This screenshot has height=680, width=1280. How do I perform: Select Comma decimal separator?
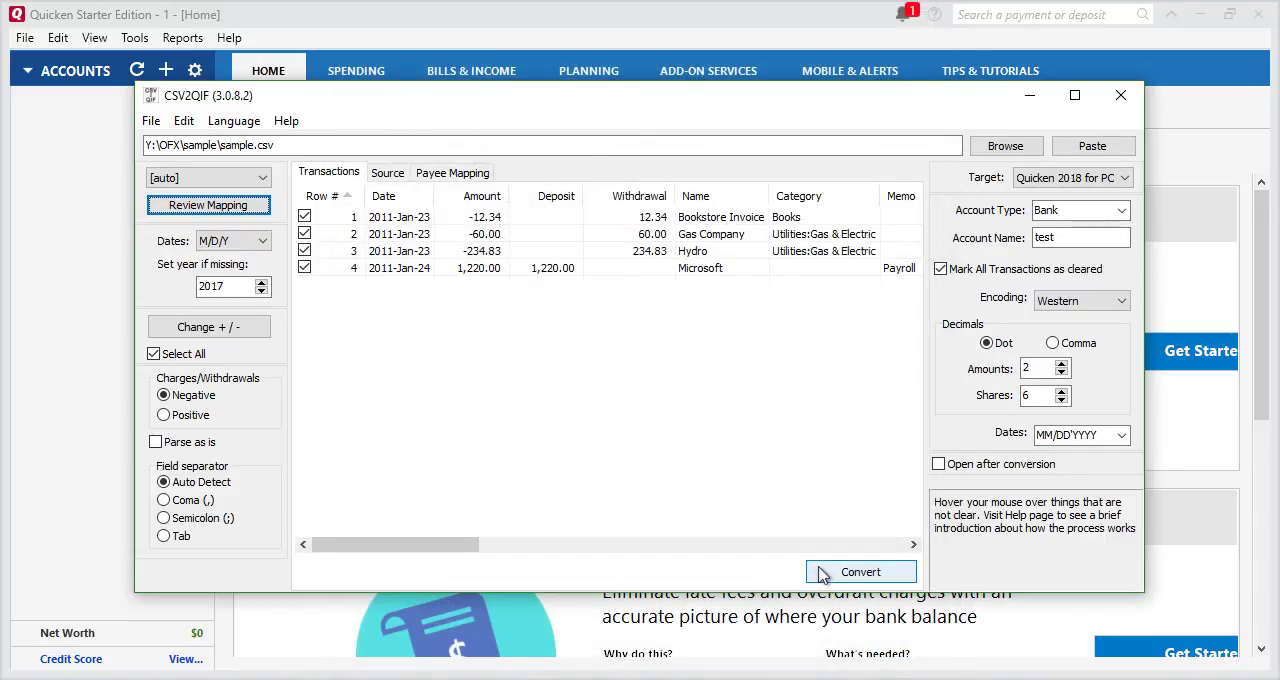pos(1053,342)
